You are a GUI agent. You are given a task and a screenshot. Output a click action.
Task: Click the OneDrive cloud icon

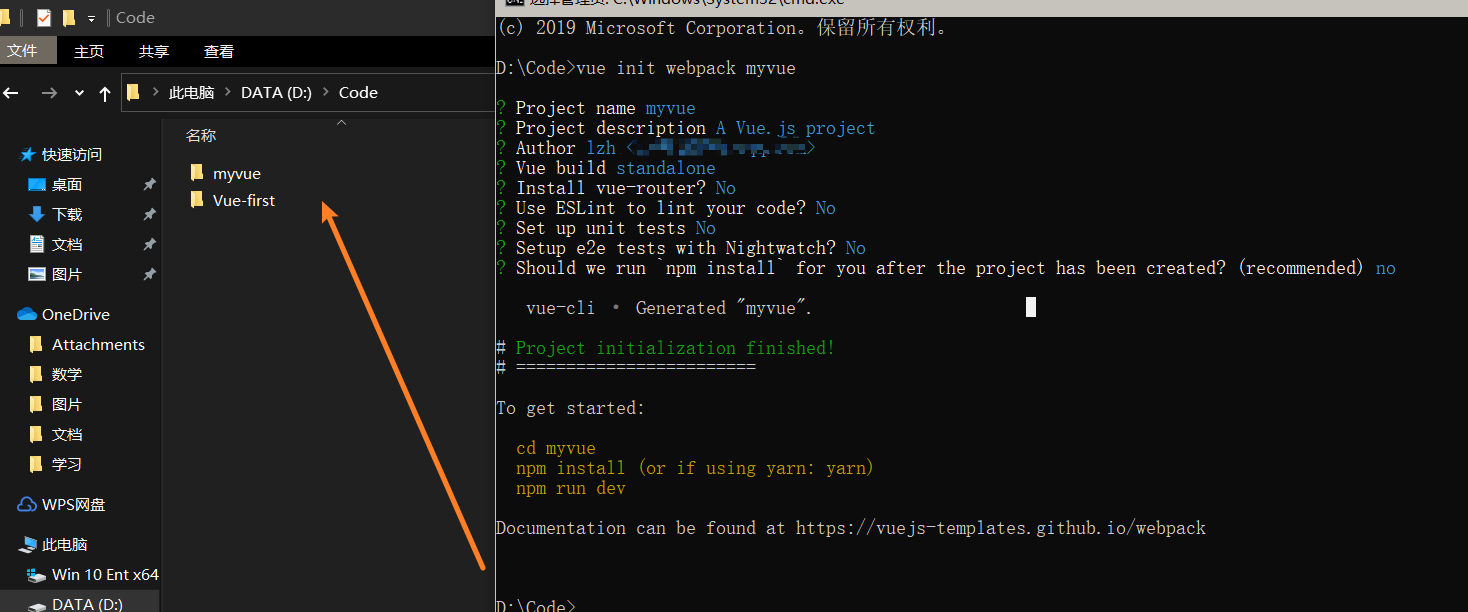[27, 314]
